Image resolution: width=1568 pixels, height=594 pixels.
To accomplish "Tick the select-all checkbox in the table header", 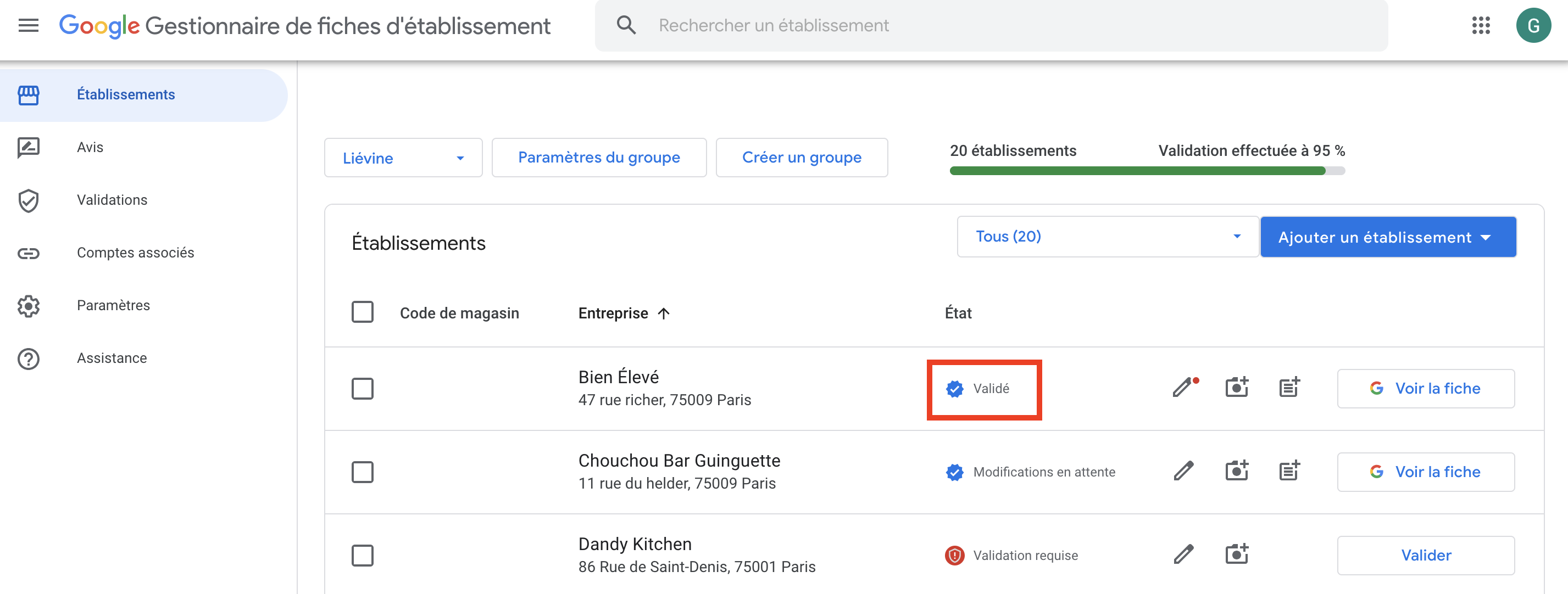I will (x=362, y=312).
